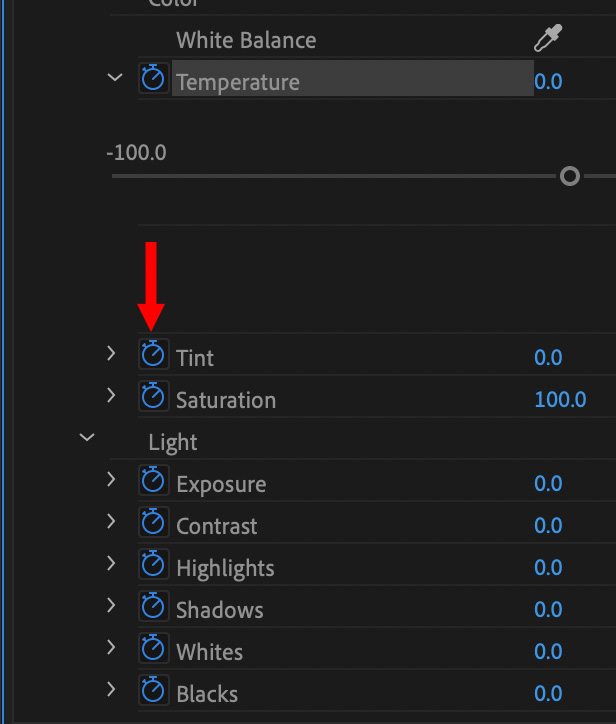616x724 pixels.
Task: Enable keyframing with the Highlights stopwatch
Action: tap(153, 565)
